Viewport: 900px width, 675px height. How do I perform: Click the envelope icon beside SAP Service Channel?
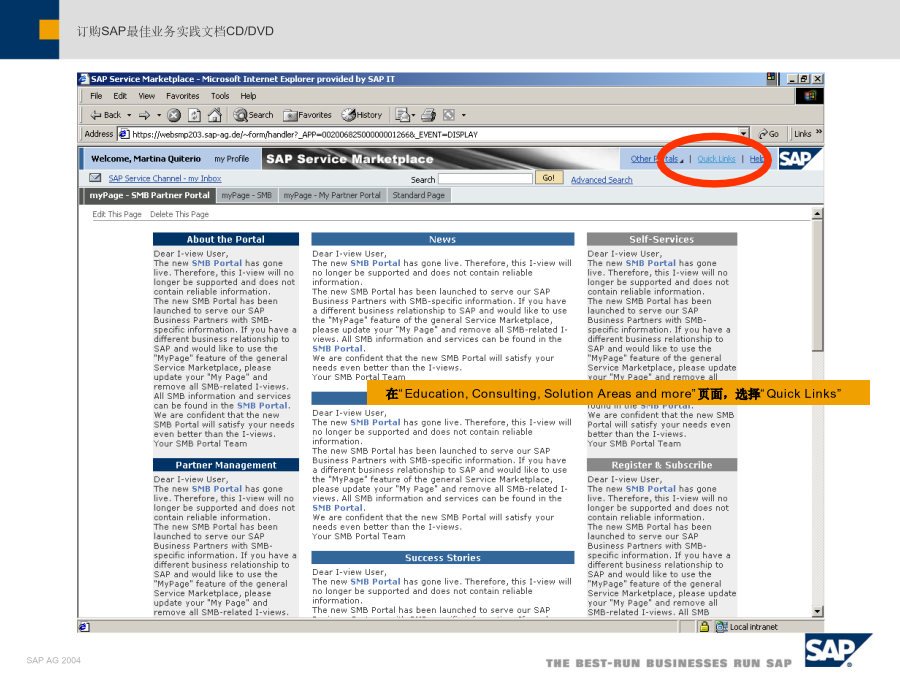tap(95, 178)
